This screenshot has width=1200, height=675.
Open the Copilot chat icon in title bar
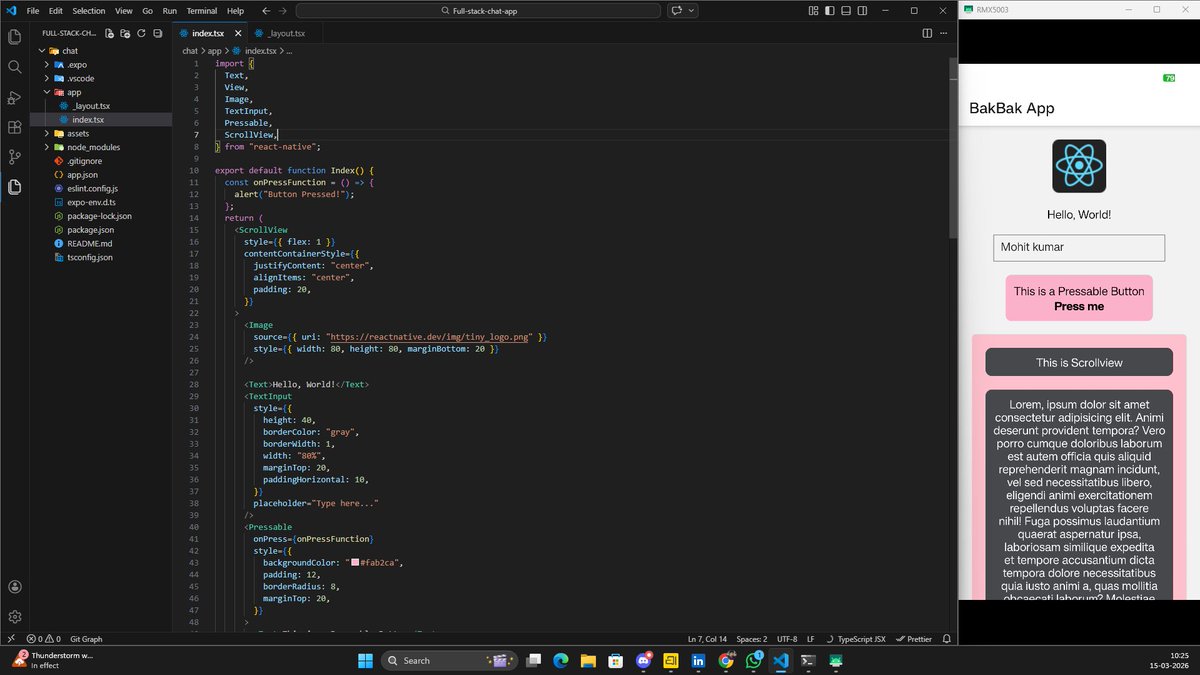[x=676, y=11]
